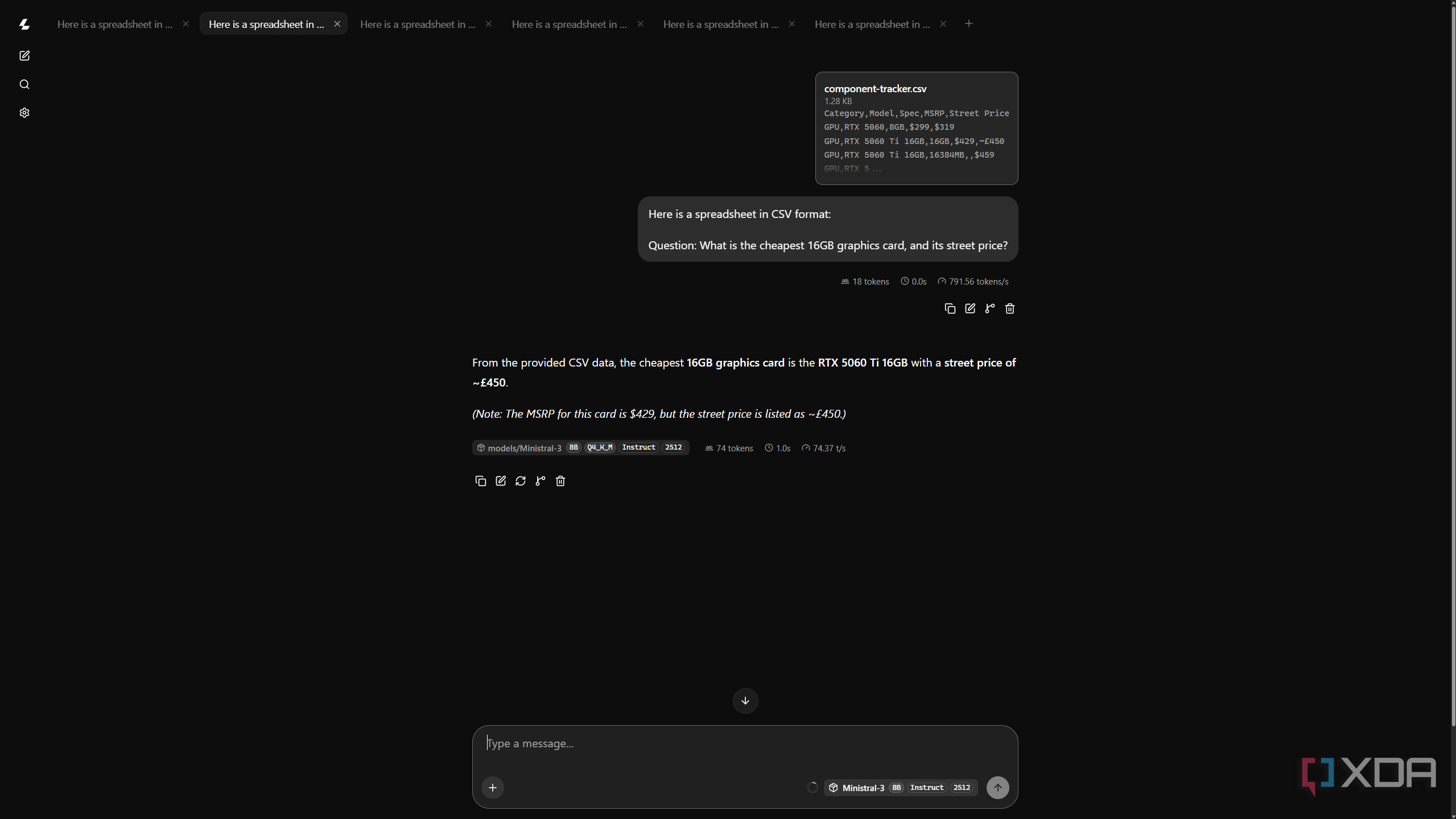Branch conversation from assistant response
Image resolution: width=1456 pixels, height=819 pixels.
click(541, 481)
